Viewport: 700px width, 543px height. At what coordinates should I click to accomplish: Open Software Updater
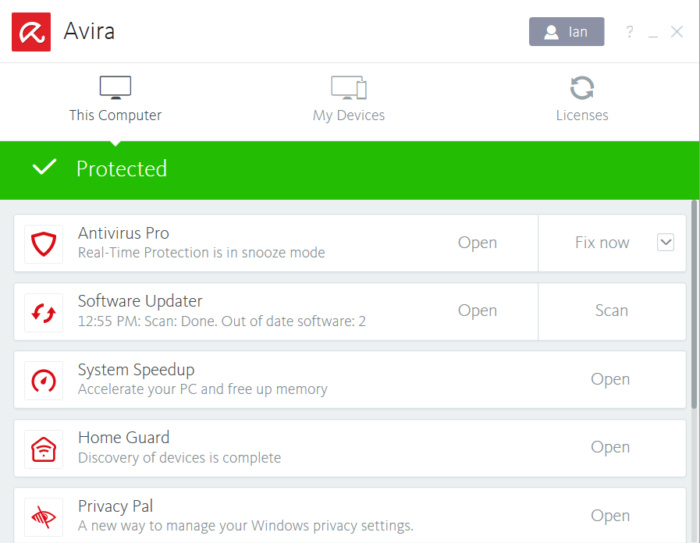pos(477,310)
